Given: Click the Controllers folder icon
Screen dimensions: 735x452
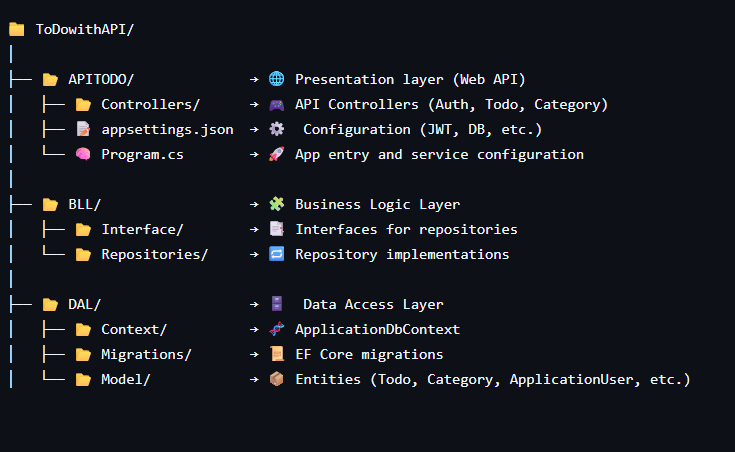Looking at the screenshot, I should coord(83,104).
